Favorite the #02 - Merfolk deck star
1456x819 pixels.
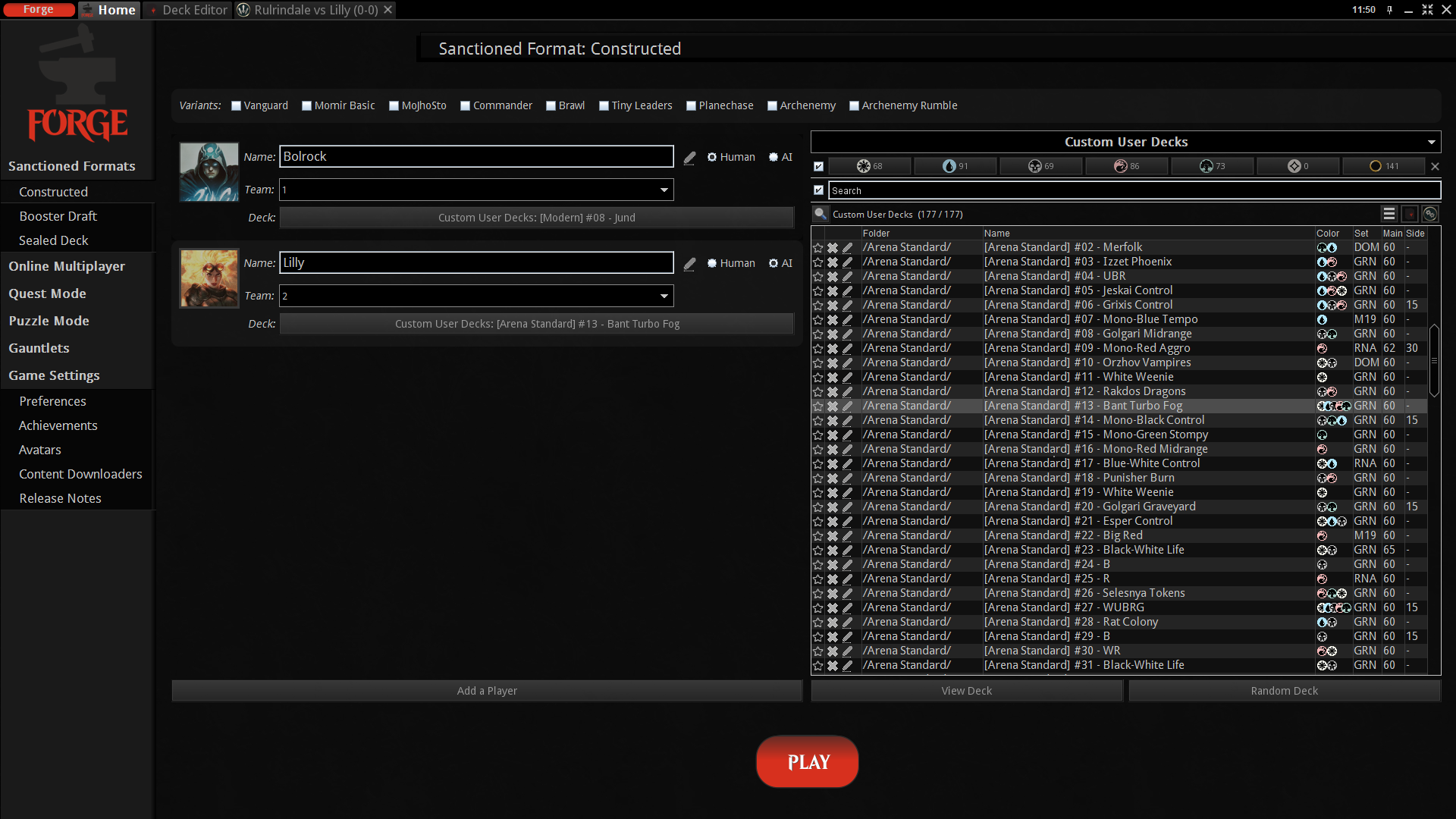click(x=818, y=247)
